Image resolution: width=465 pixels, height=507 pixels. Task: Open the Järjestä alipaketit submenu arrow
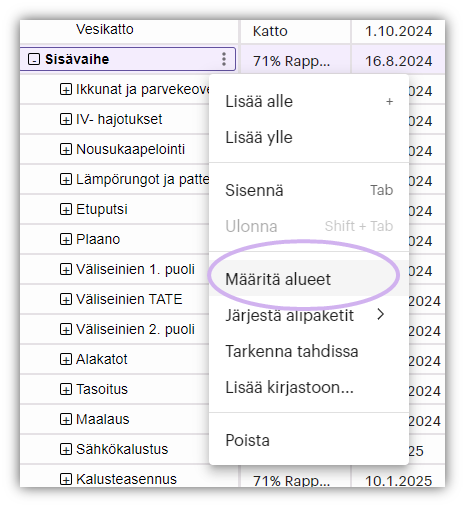pyautogui.click(x=381, y=314)
